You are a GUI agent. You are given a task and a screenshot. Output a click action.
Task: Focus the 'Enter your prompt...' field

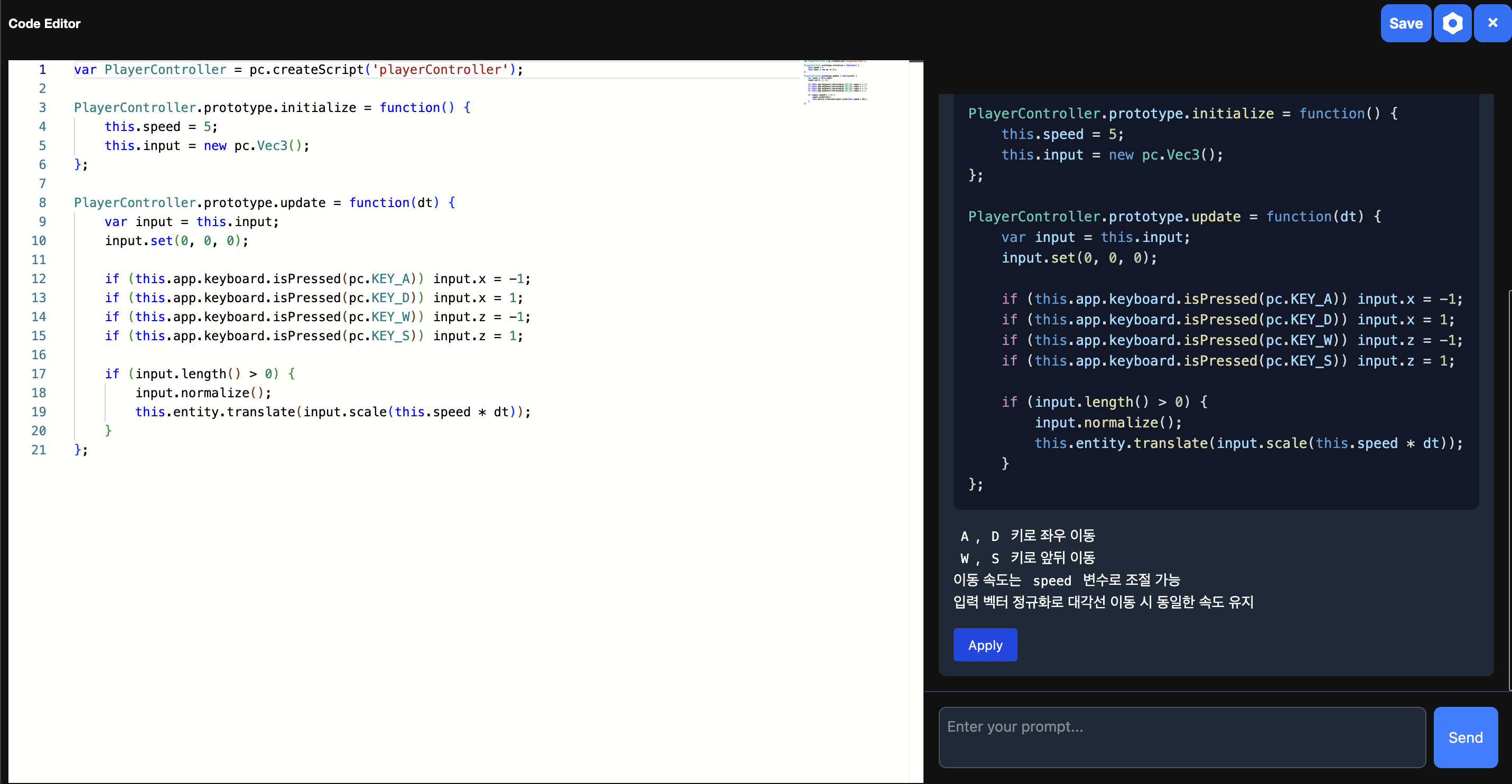pyautogui.click(x=1182, y=737)
